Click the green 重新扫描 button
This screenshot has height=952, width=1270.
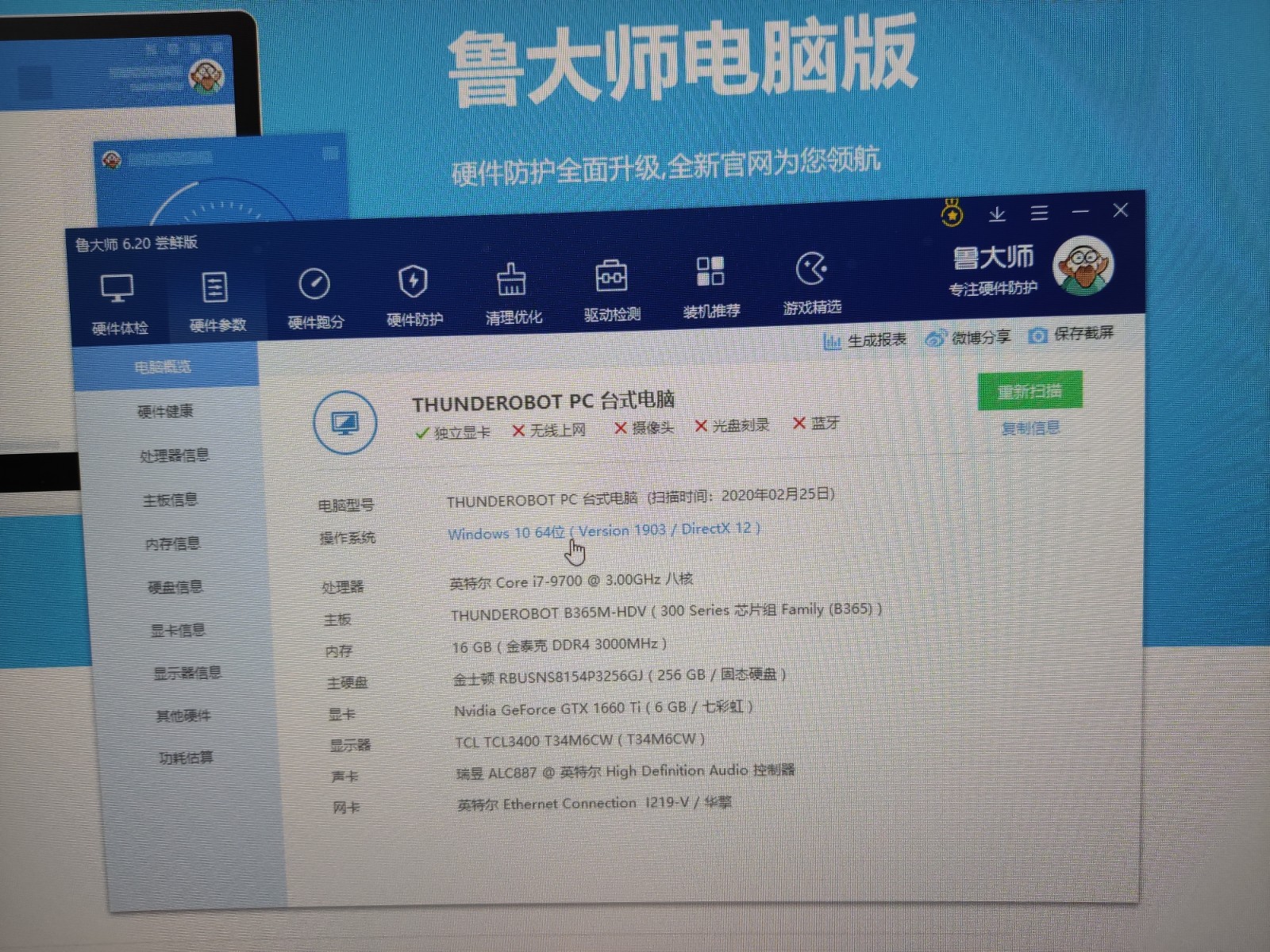click(1029, 391)
